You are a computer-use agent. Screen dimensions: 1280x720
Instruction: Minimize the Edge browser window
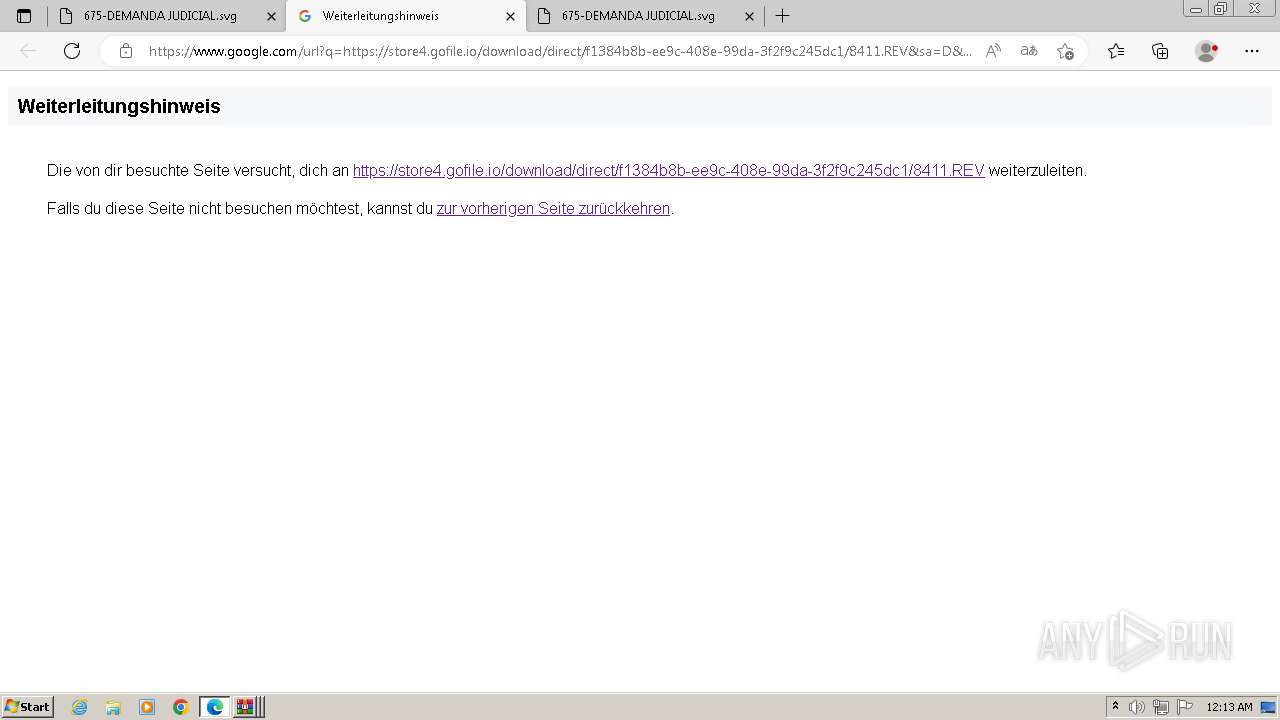tap(1196, 8)
